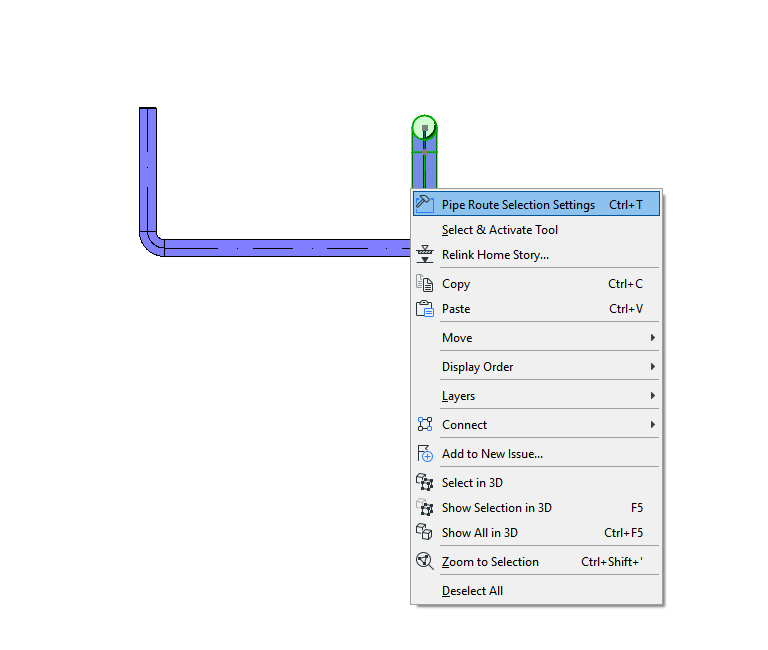
Task: Copy the selected pipe route
Action: pos(536,284)
